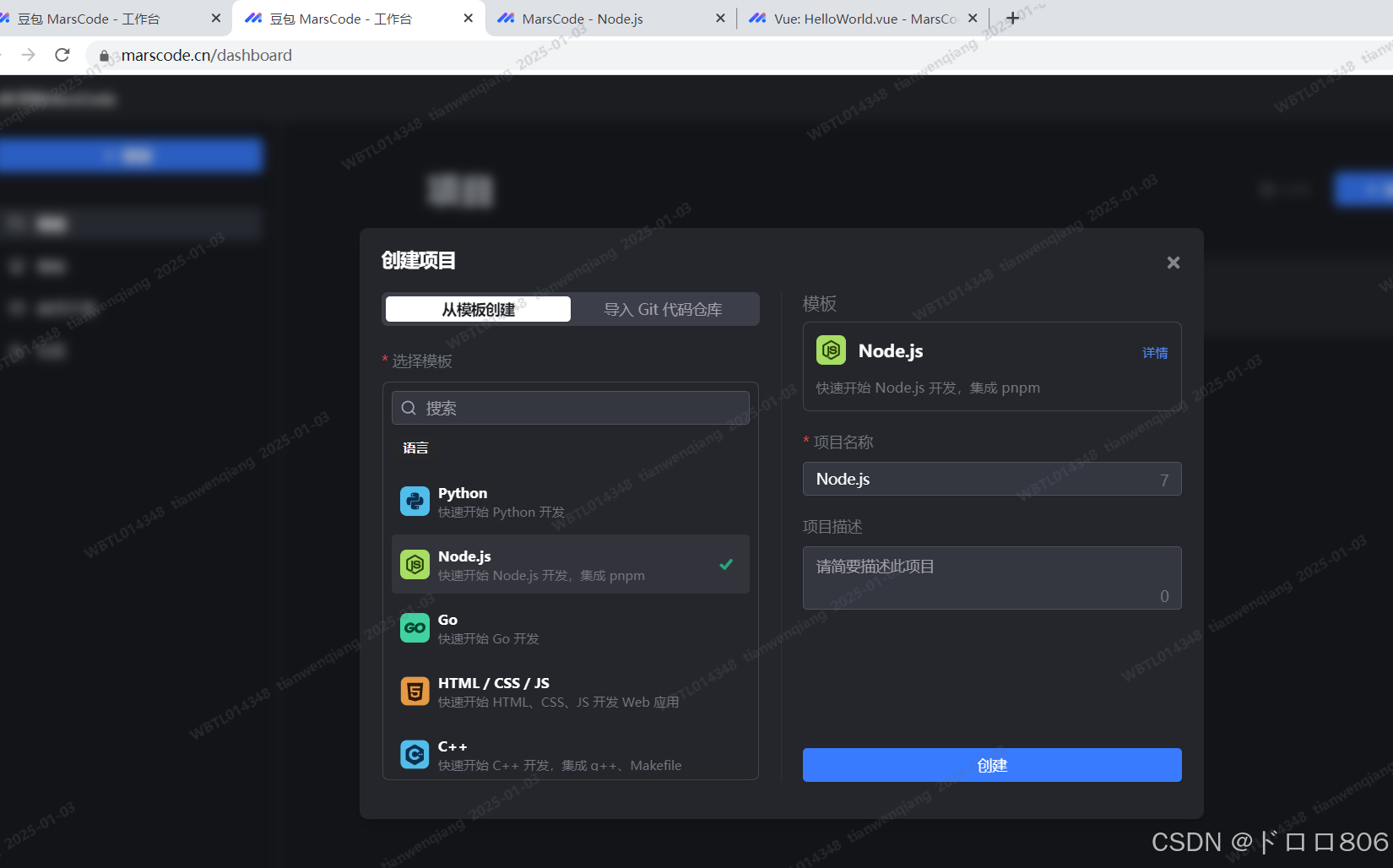1393x868 pixels.
Task: Close the Vue: HelloWorld.vue tab
Action: [973, 18]
